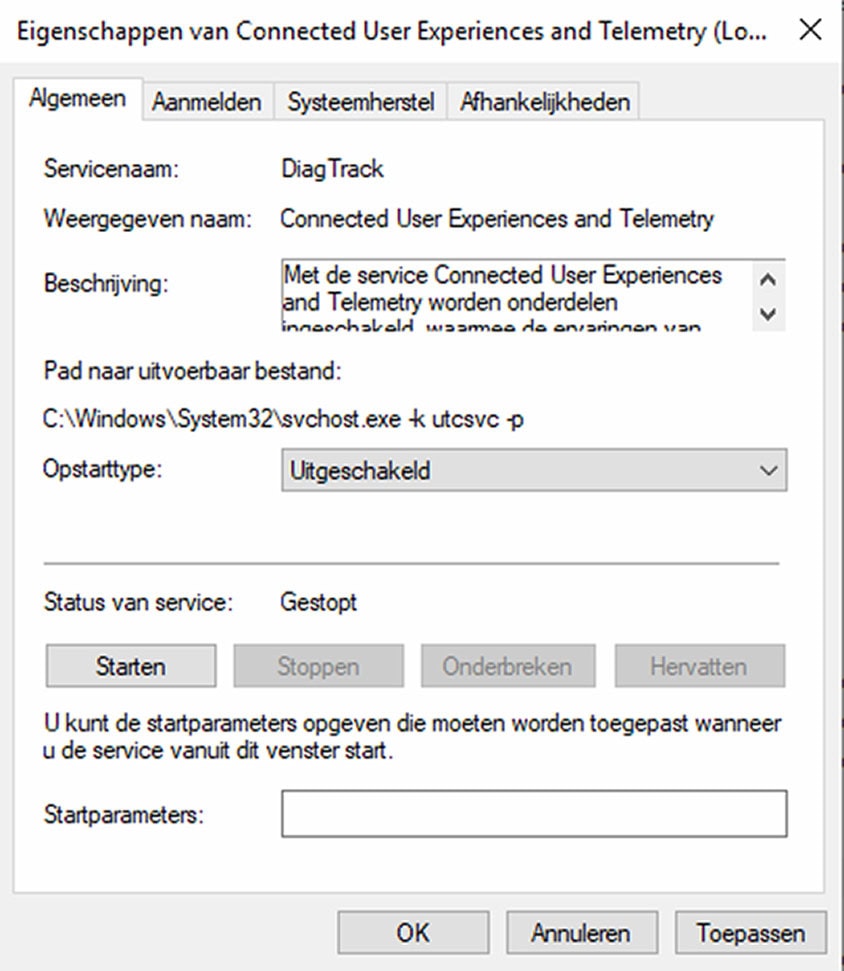The height and width of the screenshot is (971, 844).
Task: Close the properties dialog with the X
Action: [810, 30]
